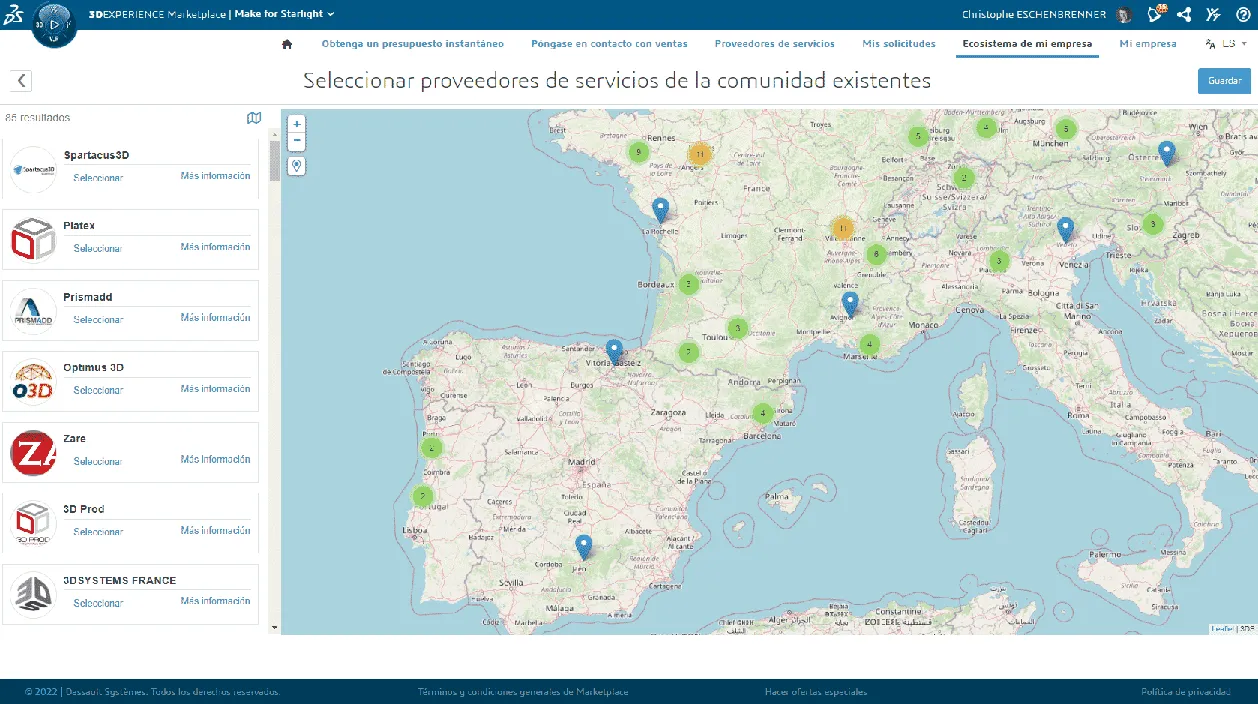Screen dimensions: 1258x704
Task: Click the 3DEXPERIENCE compass logo
Action: pyautogui.click(x=54, y=22)
